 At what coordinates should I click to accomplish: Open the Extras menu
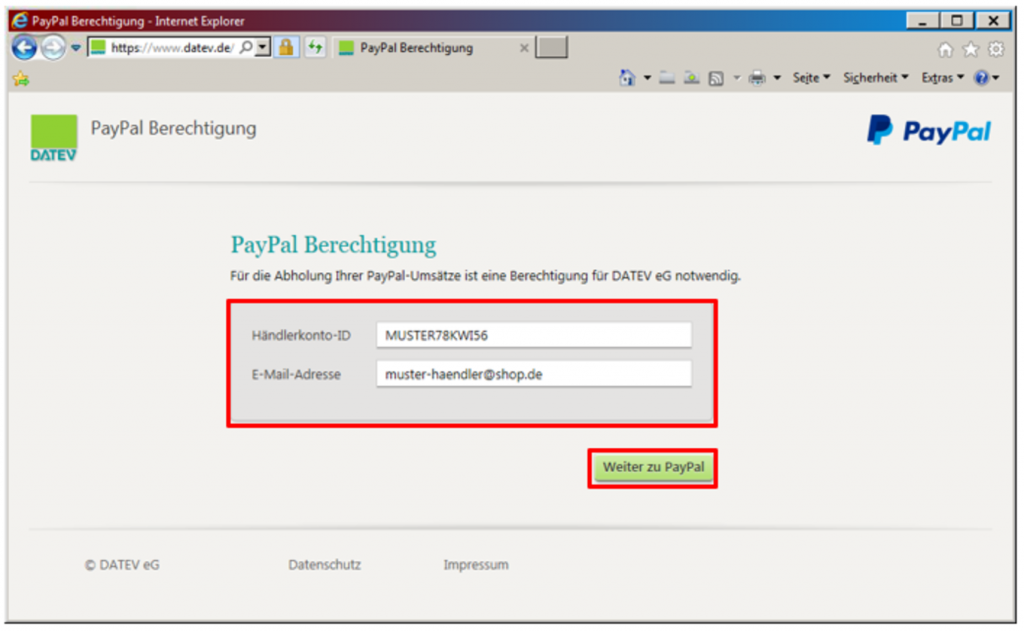(942, 78)
